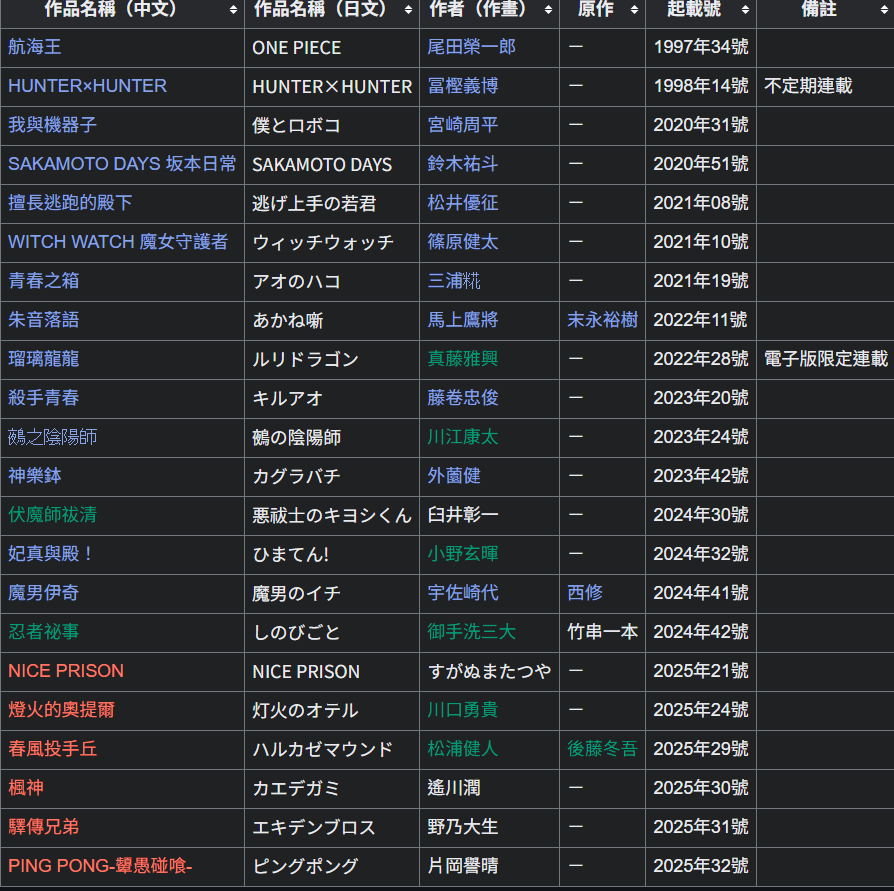Open the 殺手青春 link
894x891 pixels.
coord(44,398)
